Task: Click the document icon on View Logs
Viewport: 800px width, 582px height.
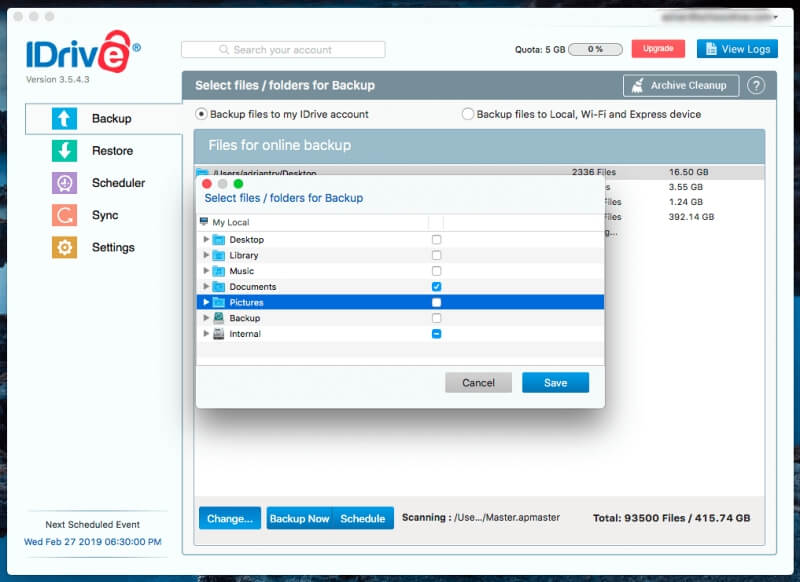Action: [x=711, y=49]
